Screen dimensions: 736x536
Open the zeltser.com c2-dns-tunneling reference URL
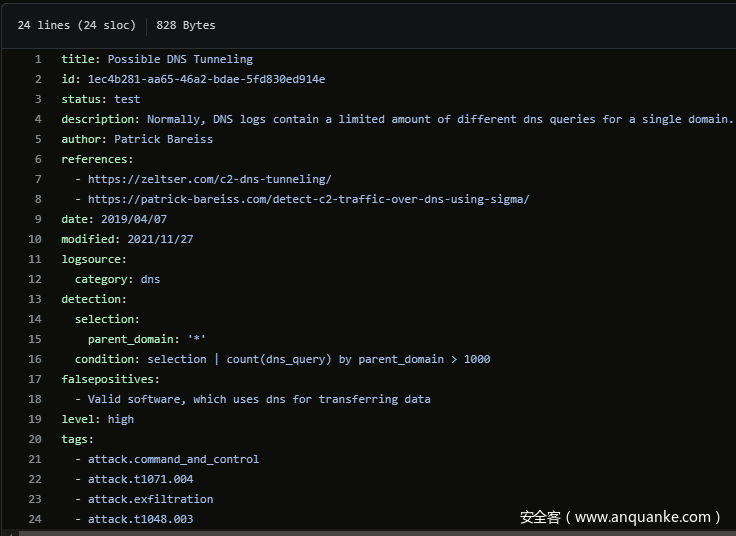coord(209,179)
